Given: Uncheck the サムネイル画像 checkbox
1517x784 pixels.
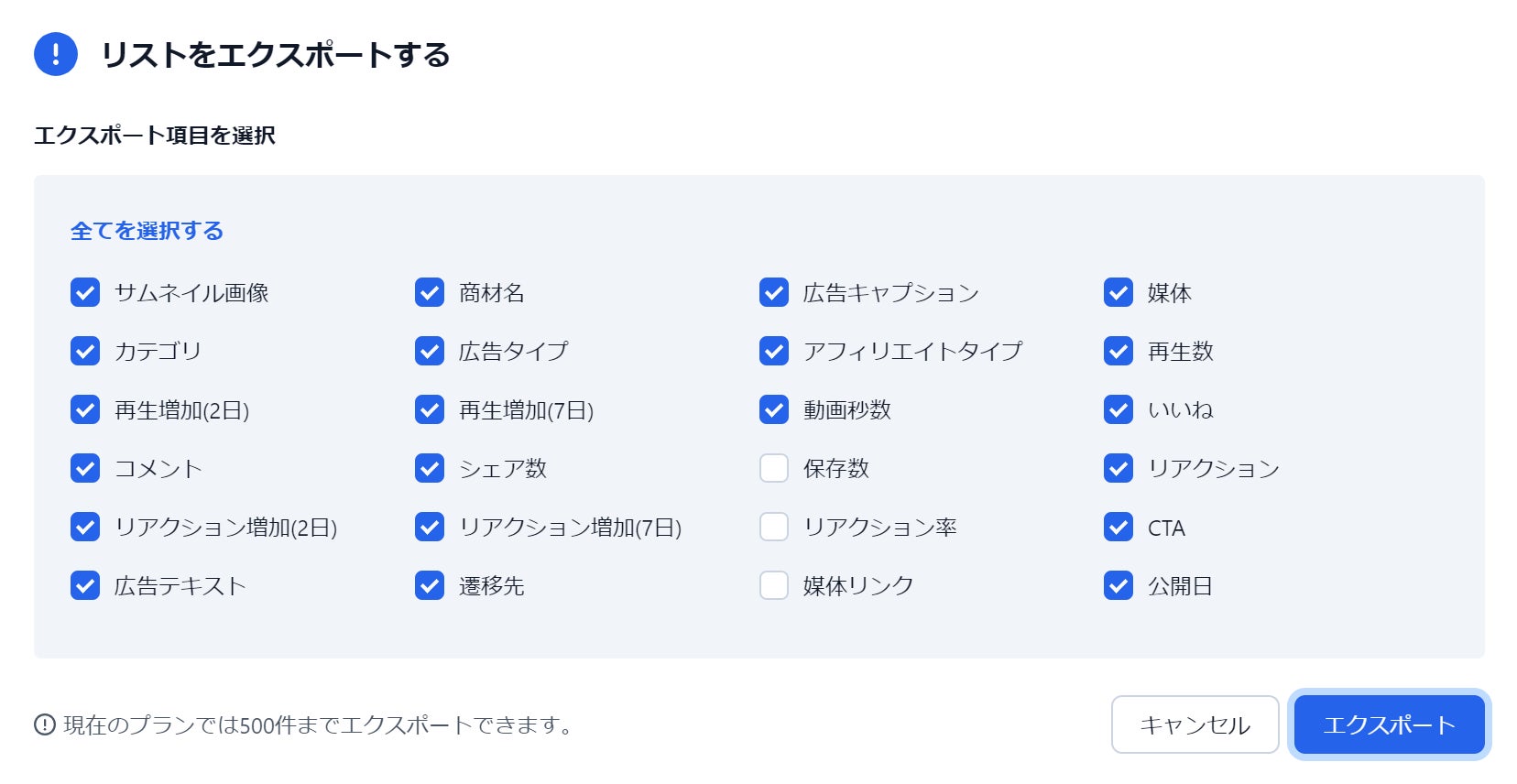Looking at the screenshot, I should tap(85, 293).
